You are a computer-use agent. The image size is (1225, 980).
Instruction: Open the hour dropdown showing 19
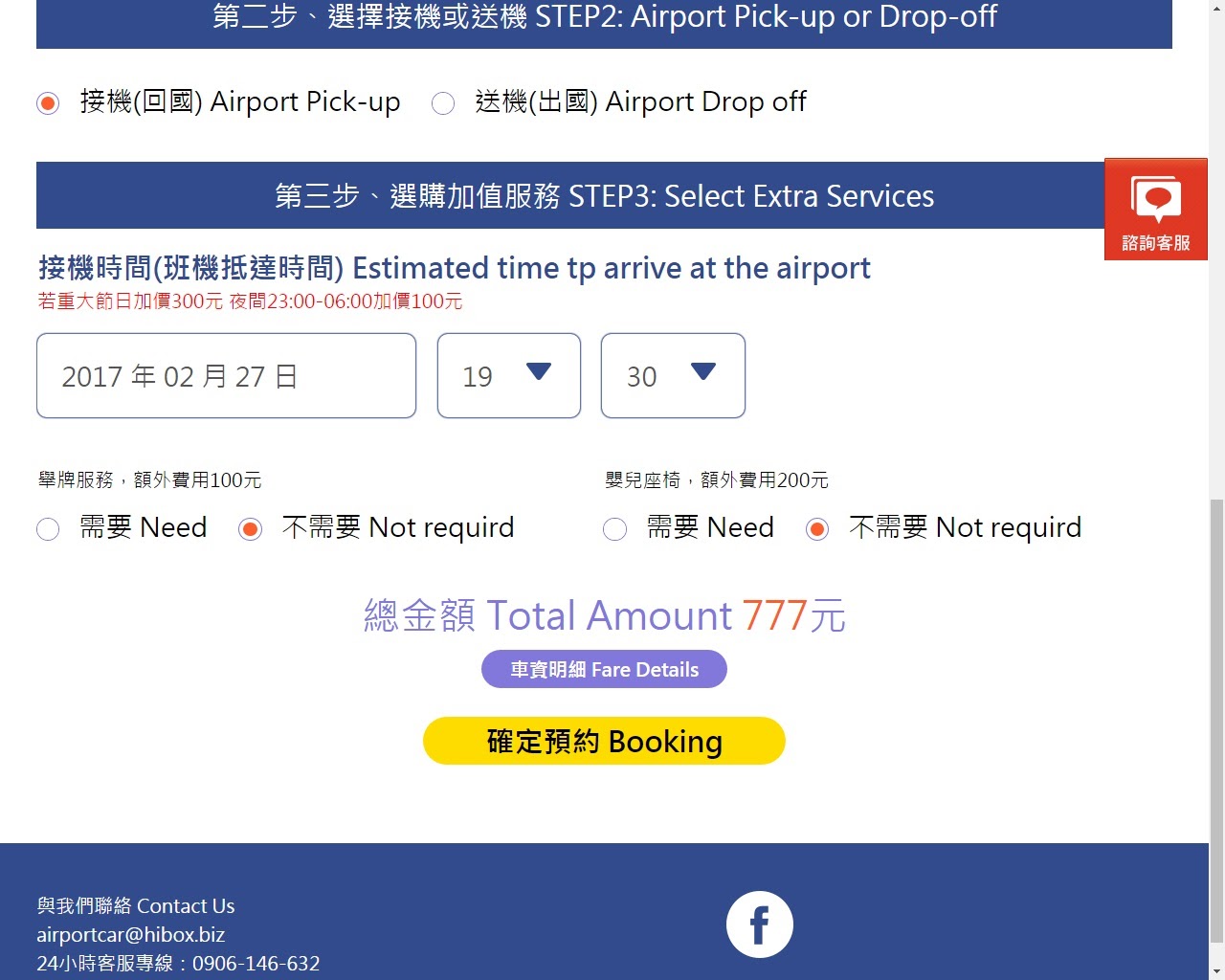pyautogui.click(x=509, y=375)
